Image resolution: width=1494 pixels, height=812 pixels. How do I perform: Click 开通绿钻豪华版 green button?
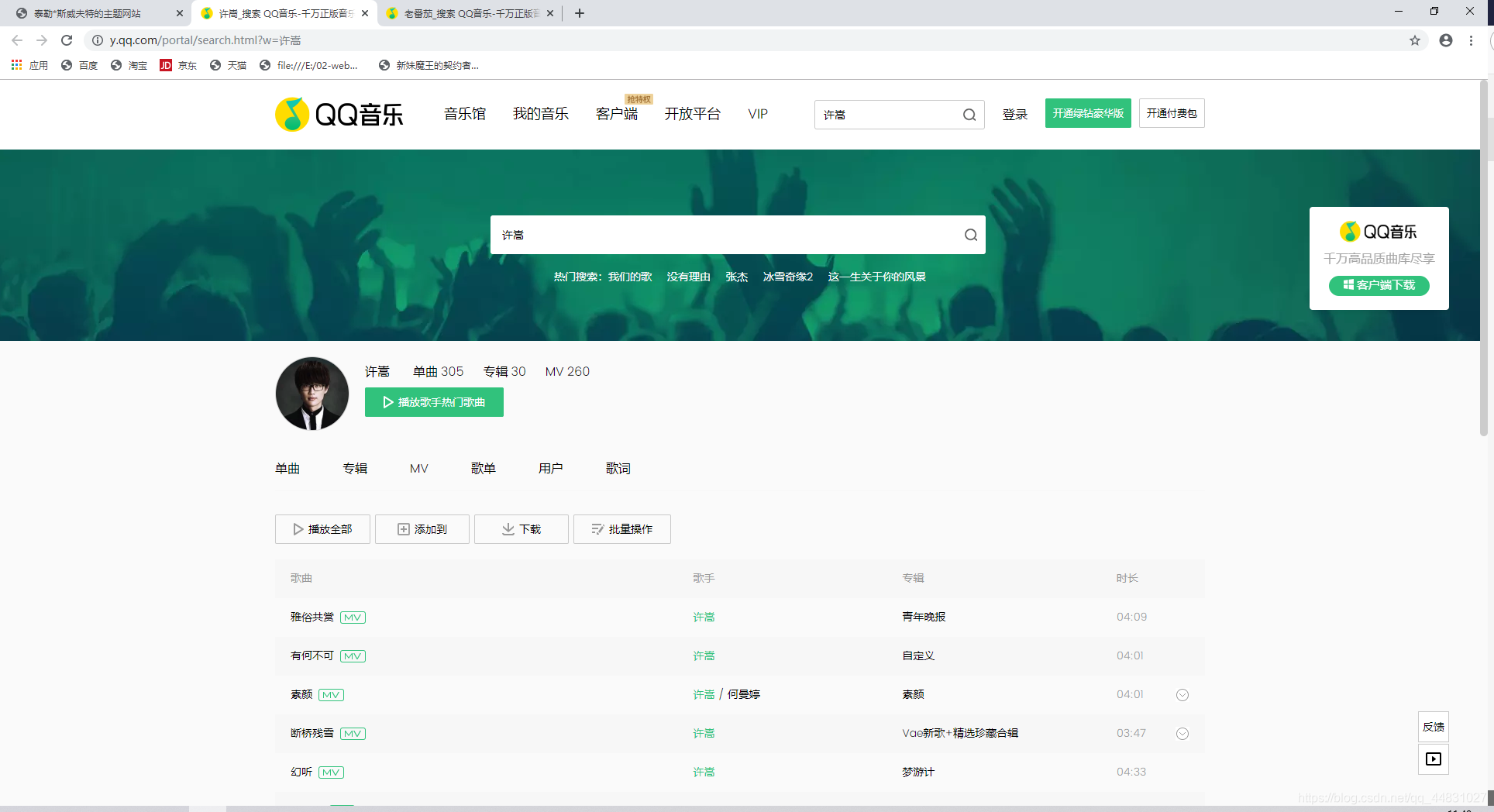click(1088, 113)
